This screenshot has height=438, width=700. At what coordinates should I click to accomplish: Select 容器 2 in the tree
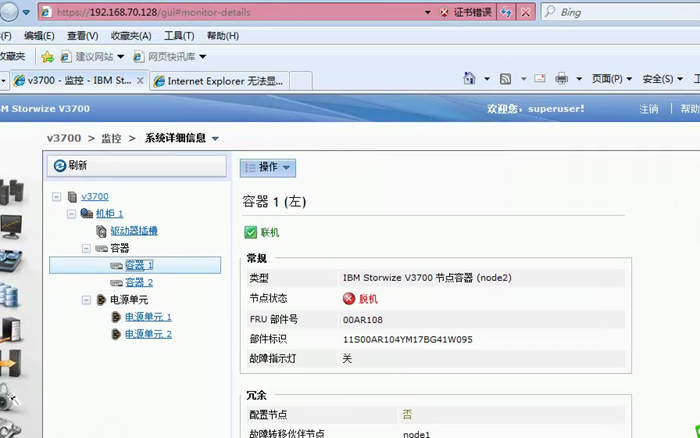[x=139, y=282]
